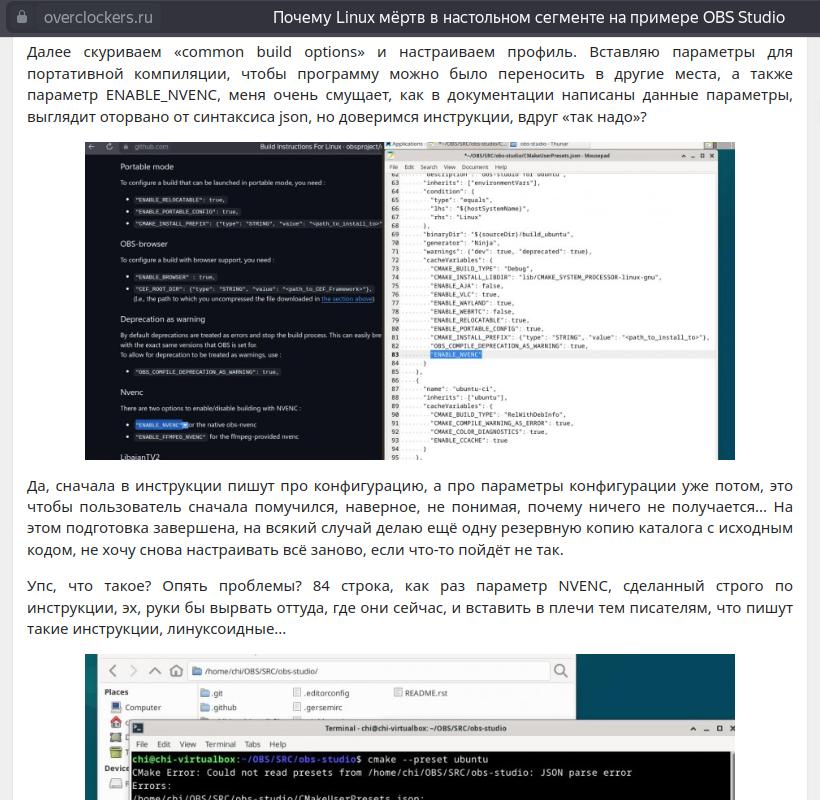Viewport: 820px width, 800px height.
Task: Open the second embedded screenshot with Terminal window
Action: 409,727
